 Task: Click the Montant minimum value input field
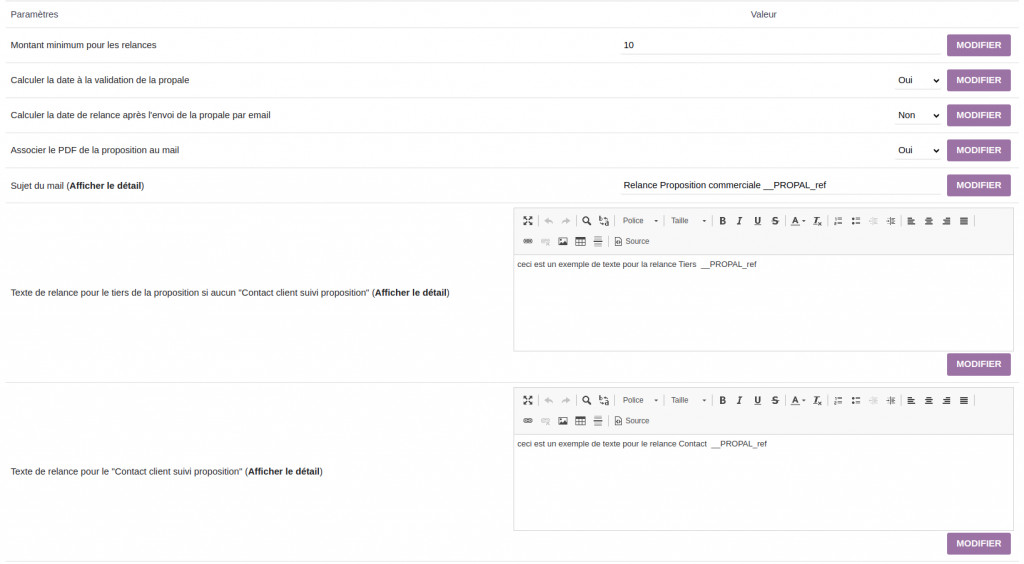pos(780,45)
